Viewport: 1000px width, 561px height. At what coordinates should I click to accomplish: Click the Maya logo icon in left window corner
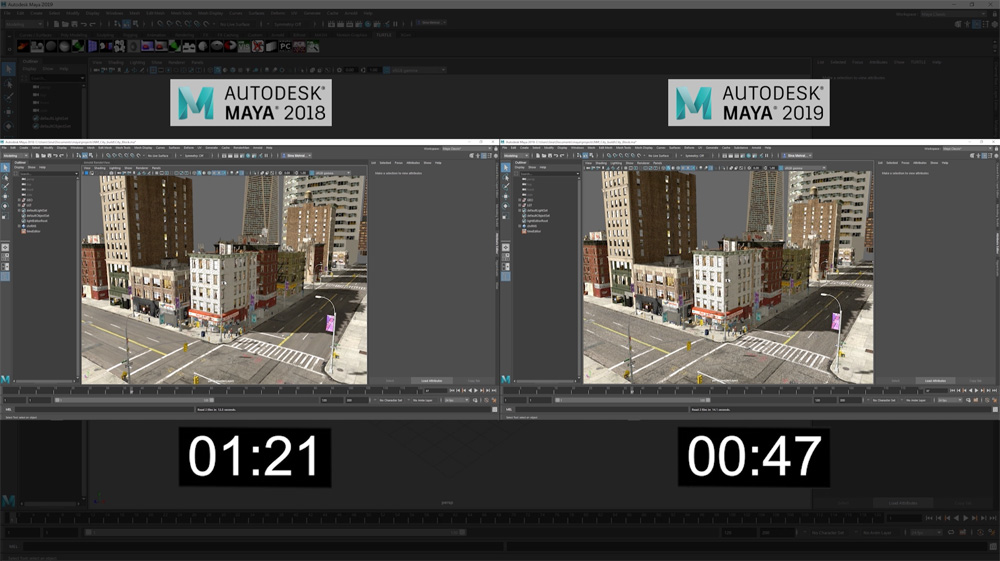pyautogui.click(x=5, y=380)
